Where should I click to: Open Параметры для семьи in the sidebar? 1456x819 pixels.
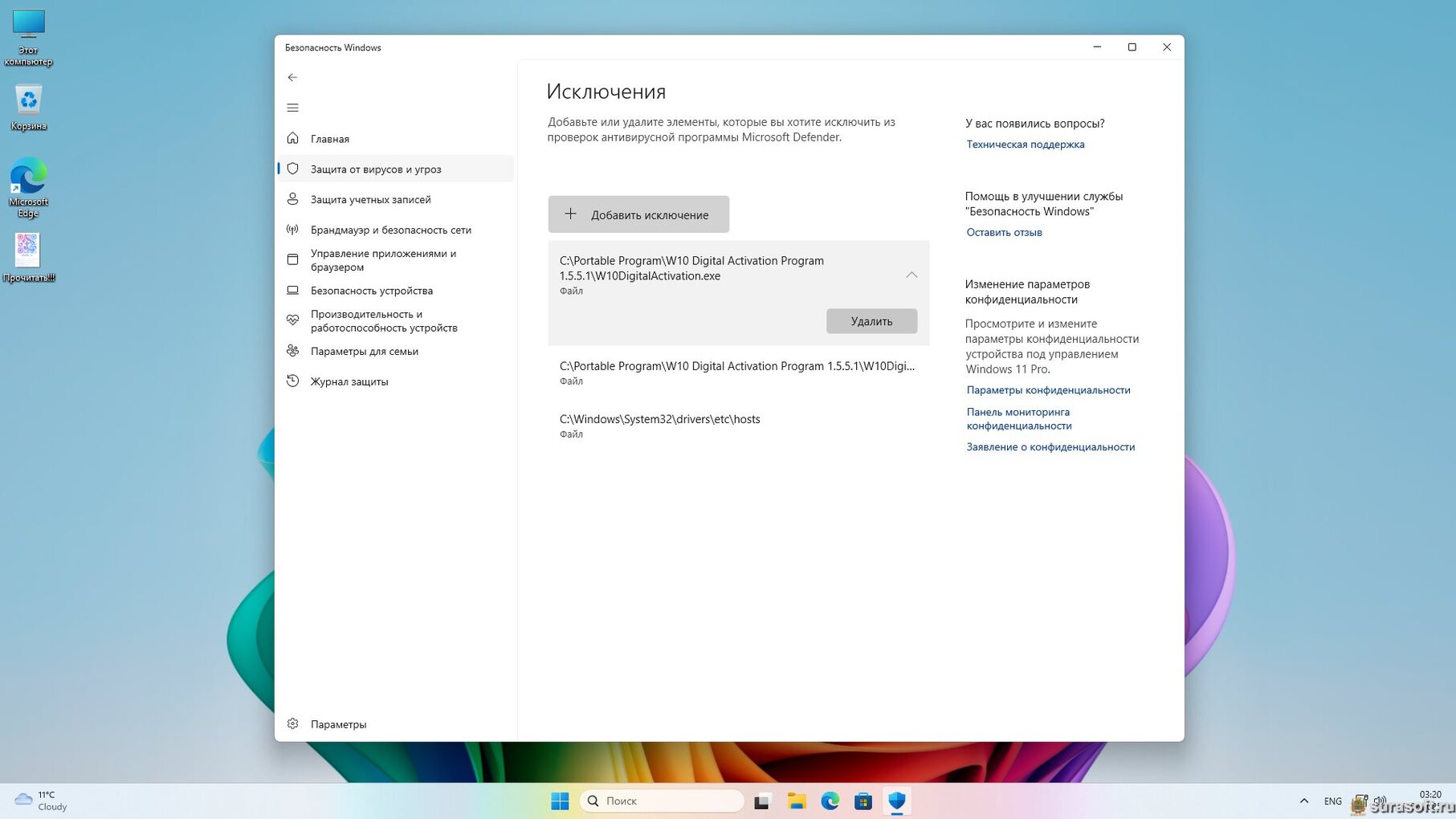[x=395, y=351]
